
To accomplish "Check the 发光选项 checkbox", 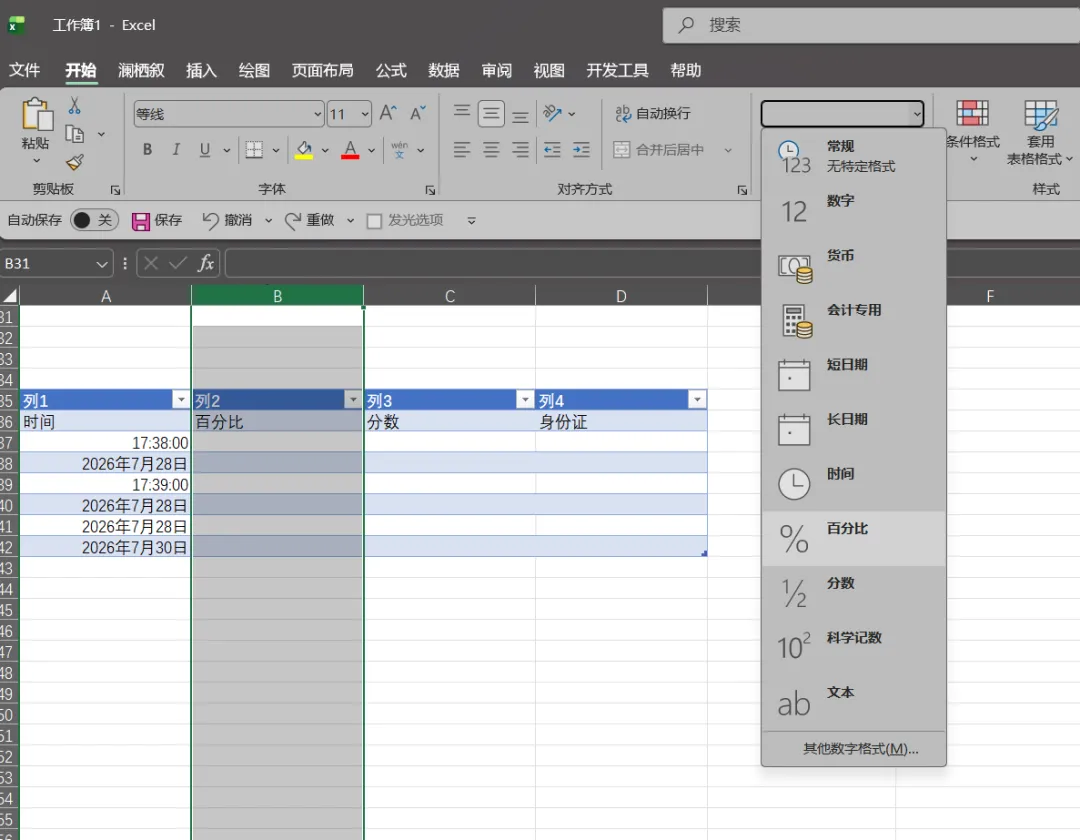I will [x=374, y=221].
